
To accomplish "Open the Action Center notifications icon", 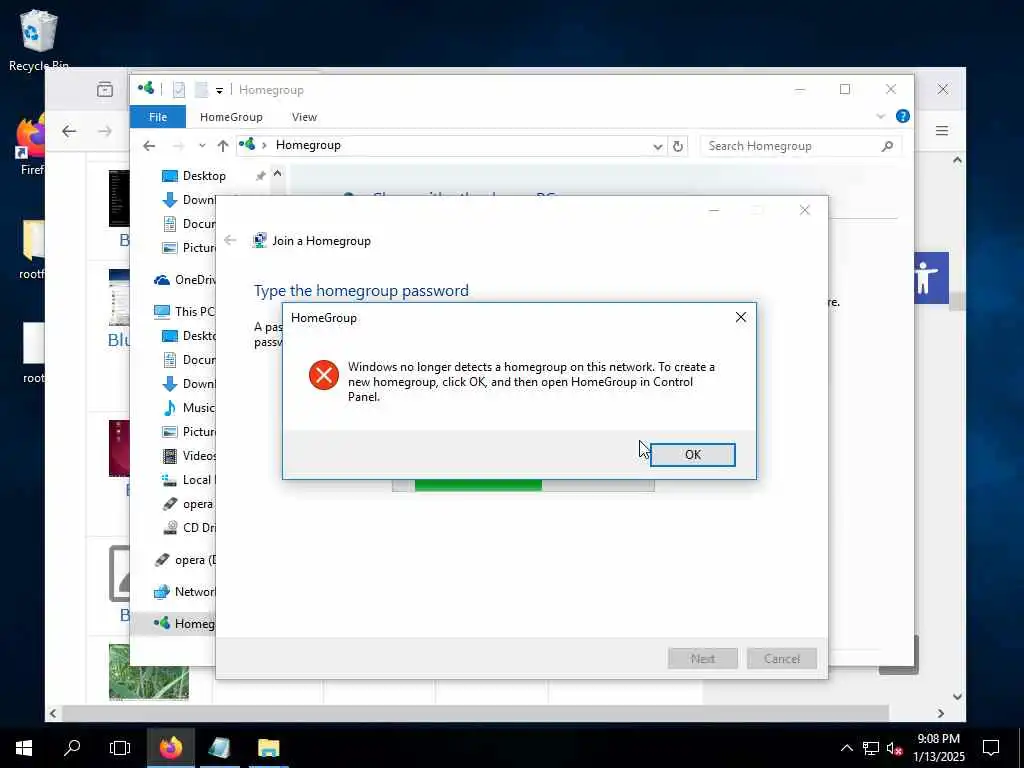I will 991,748.
